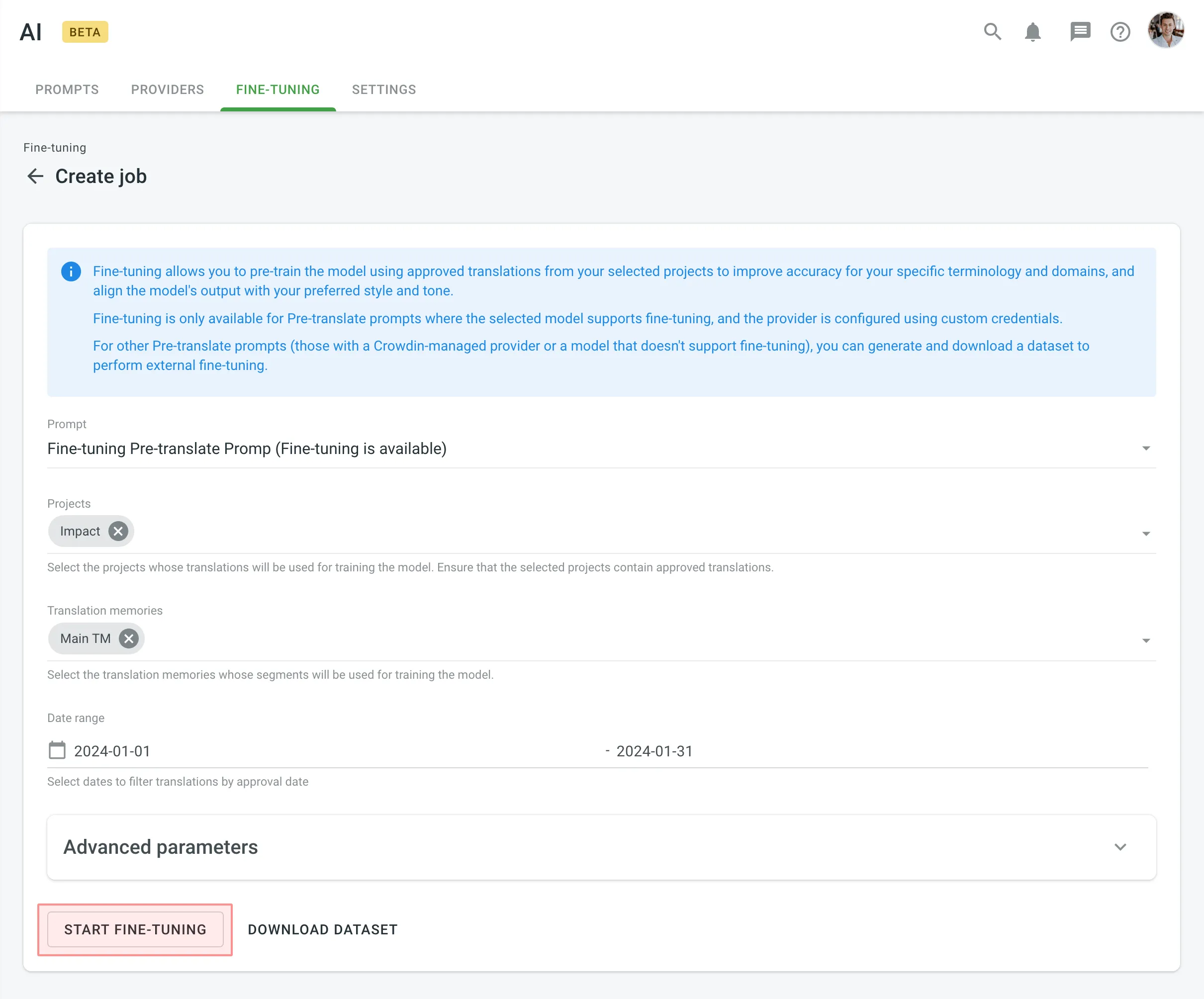Switch to the Providers tab
Viewport: 1204px width, 999px height.
(x=167, y=90)
